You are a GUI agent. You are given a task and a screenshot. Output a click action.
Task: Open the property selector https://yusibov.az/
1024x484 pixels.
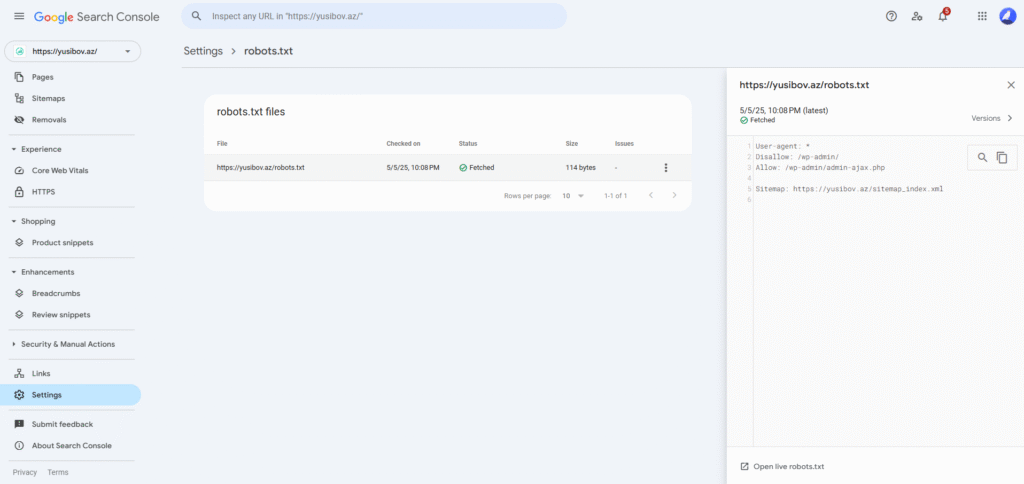(x=72, y=52)
